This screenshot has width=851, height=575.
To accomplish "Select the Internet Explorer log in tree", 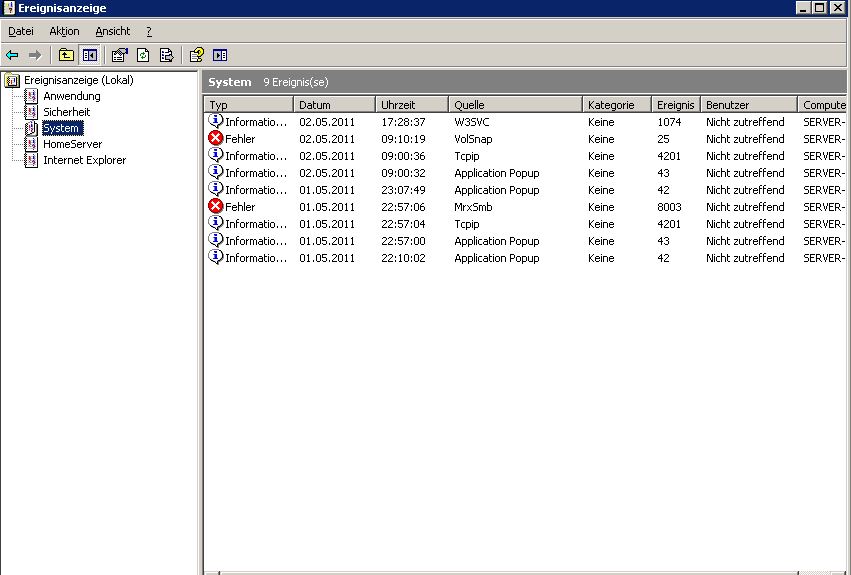I will [84, 160].
